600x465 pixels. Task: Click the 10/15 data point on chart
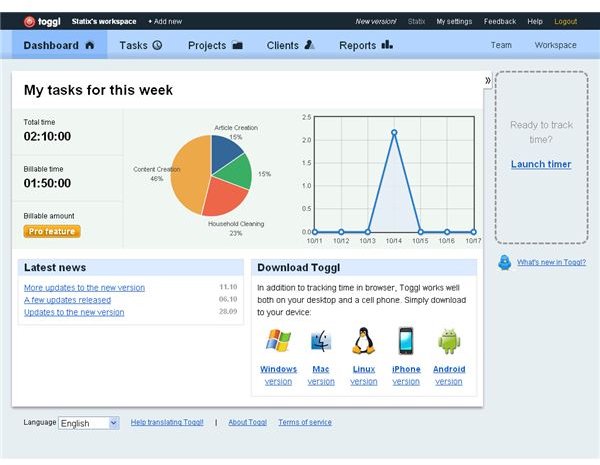click(420, 232)
